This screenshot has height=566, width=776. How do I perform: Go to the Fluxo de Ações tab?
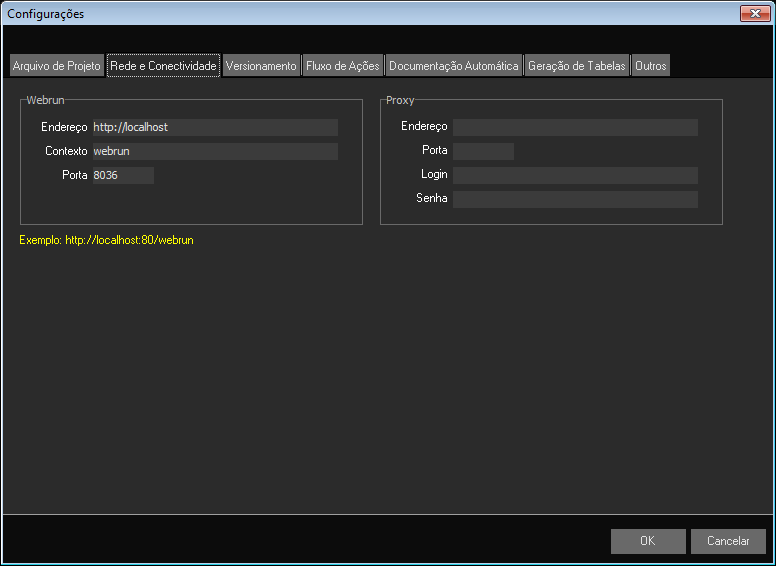[x=343, y=66]
